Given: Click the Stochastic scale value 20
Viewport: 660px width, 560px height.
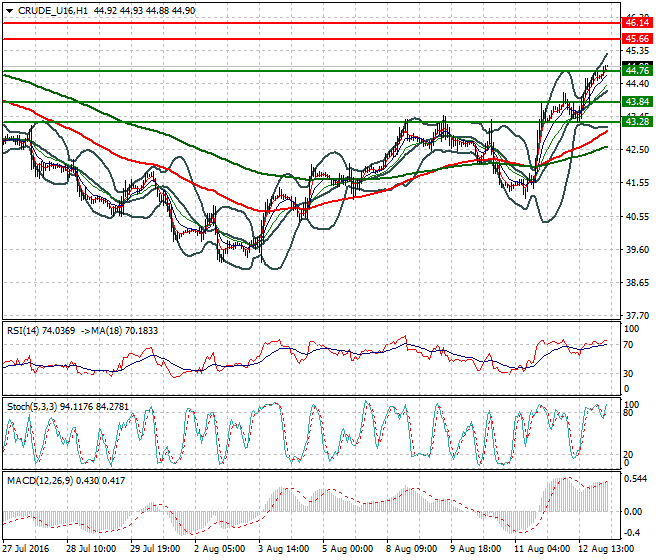Looking at the screenshot, I should pyautogui.click(x=628, y=455).
